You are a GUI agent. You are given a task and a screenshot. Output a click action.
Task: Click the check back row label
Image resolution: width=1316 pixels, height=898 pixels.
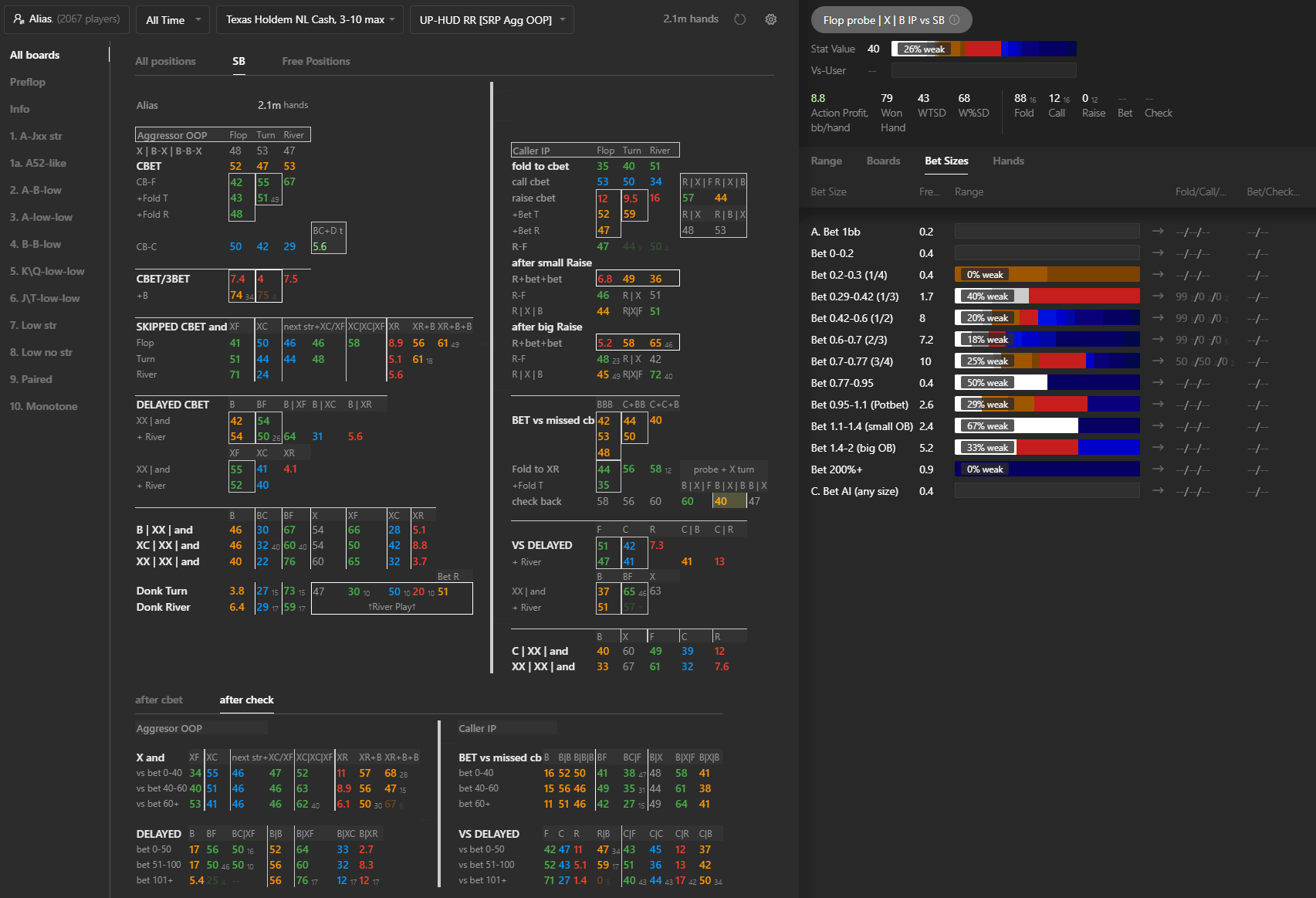(536, 501)
